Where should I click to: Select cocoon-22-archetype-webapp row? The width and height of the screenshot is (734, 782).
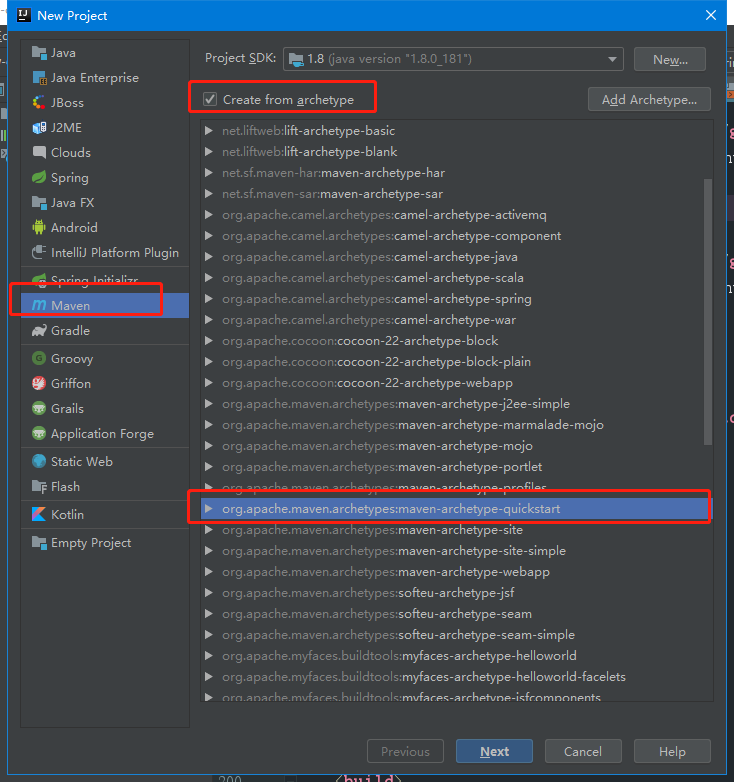coord(457,383)
